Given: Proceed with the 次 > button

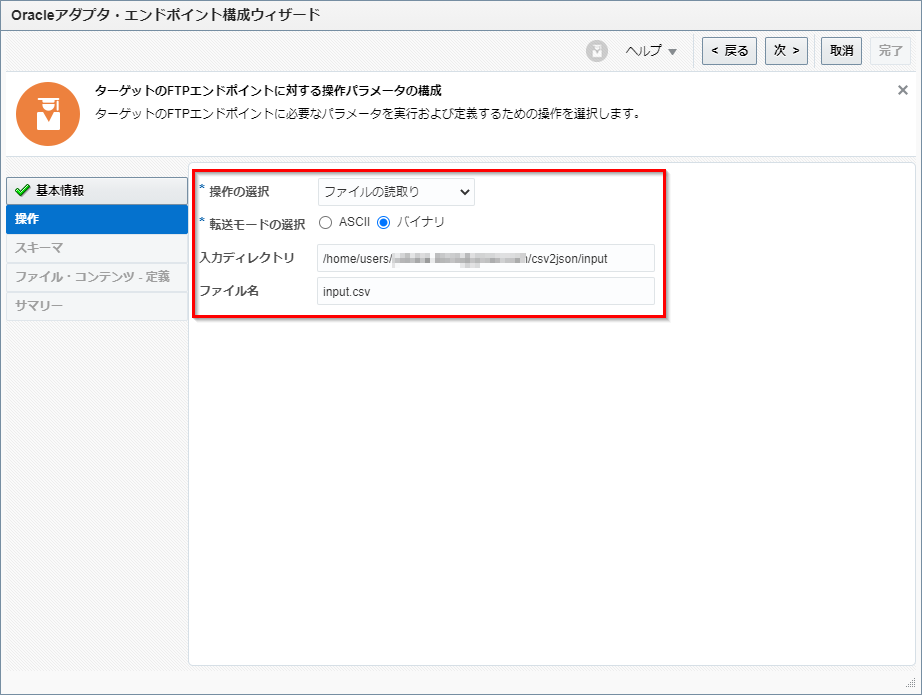Looking at the screenshot, I should (786, 51).
